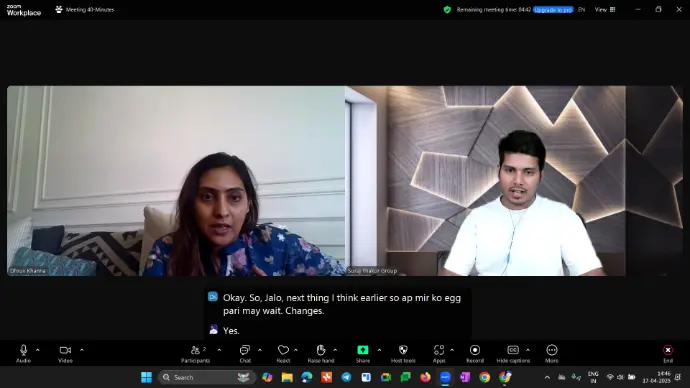Click the EN language indicator
This screenshot has height=388, width=690.
(581, 10)
